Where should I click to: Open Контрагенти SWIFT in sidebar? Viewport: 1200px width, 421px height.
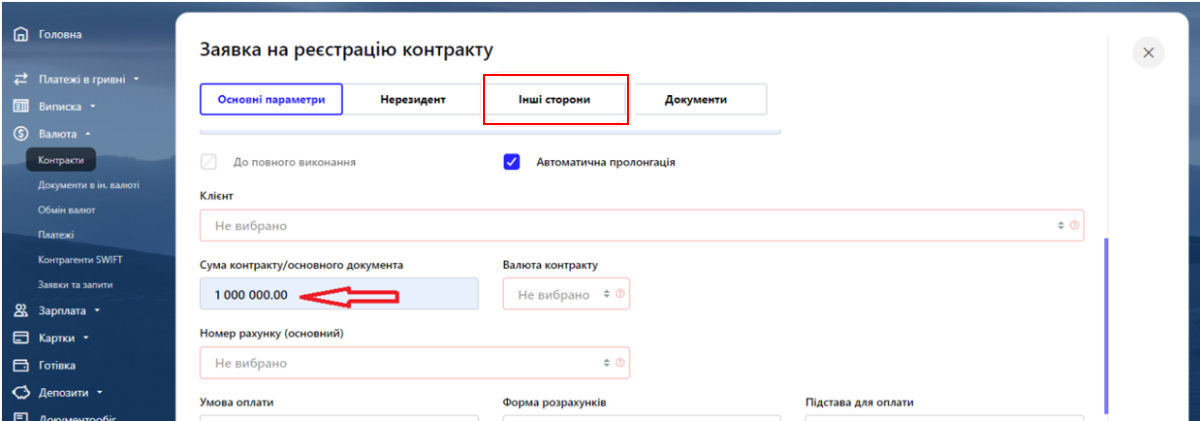(x=80, y=260)
